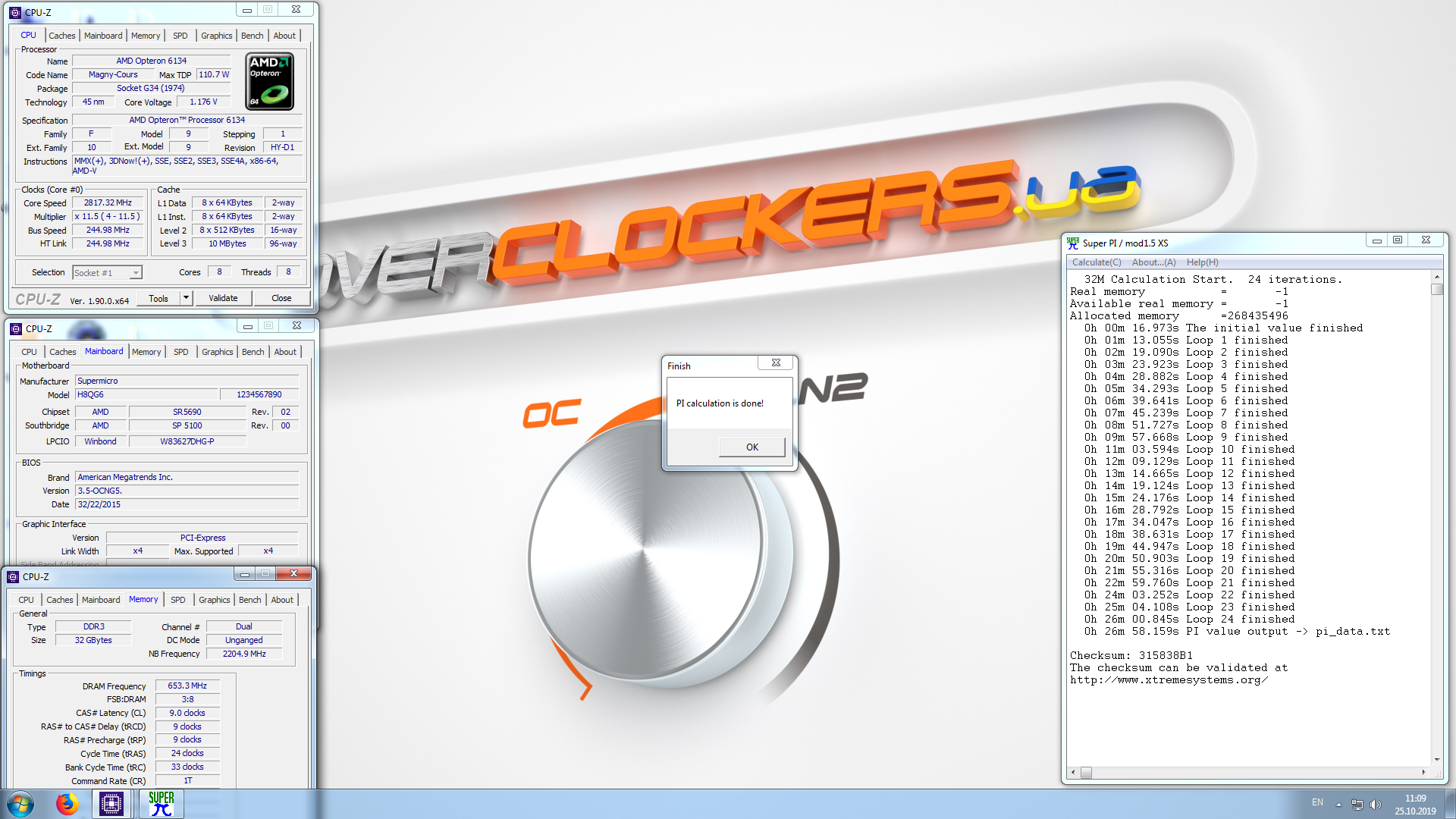Open the network icon in system tray
The height and width of the screenshot is (819, 1456).
(1357, 805)
